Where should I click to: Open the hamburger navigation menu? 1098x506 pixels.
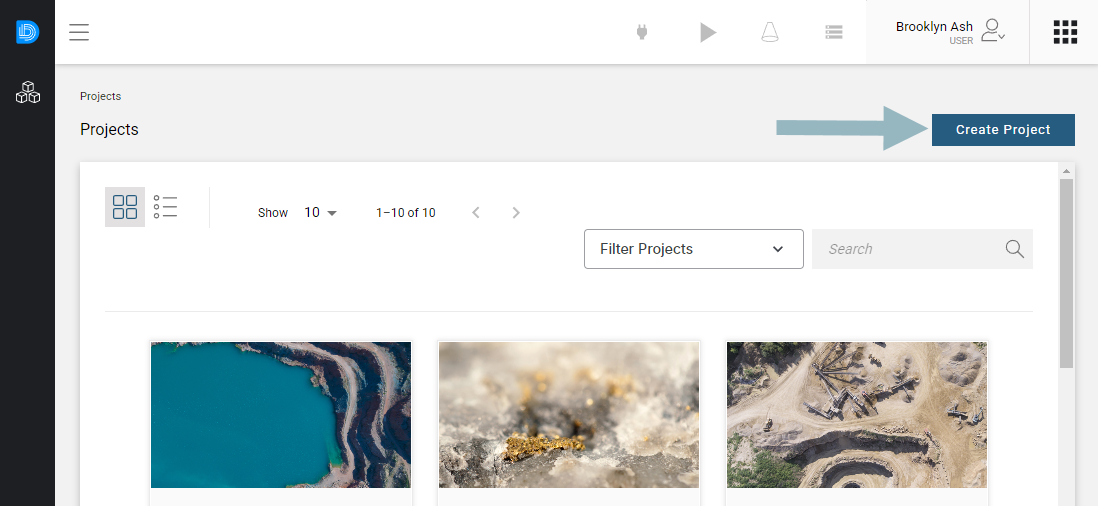coord(79,32)
